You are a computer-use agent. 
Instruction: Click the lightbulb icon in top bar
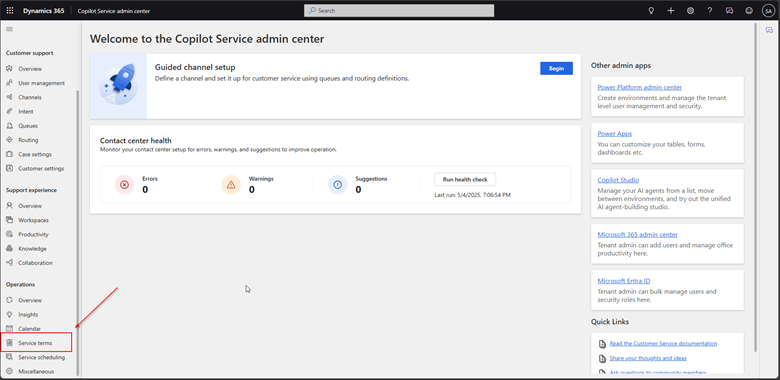[651, 10]
